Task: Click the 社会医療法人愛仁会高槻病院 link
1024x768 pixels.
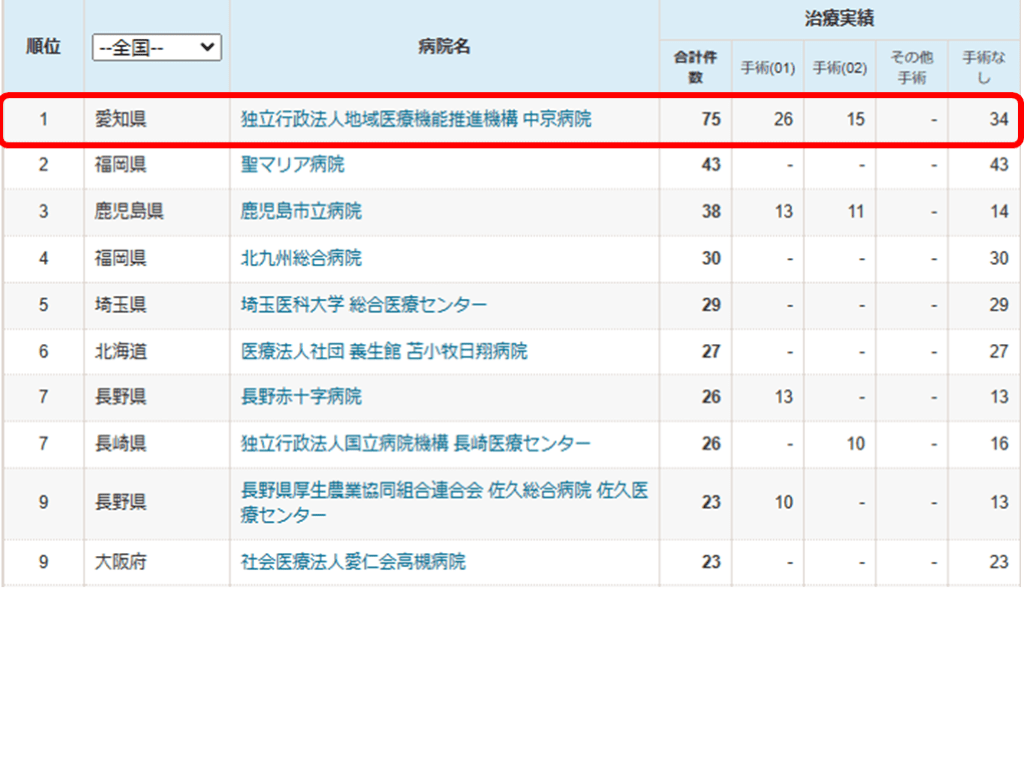Action: point(353,562)
